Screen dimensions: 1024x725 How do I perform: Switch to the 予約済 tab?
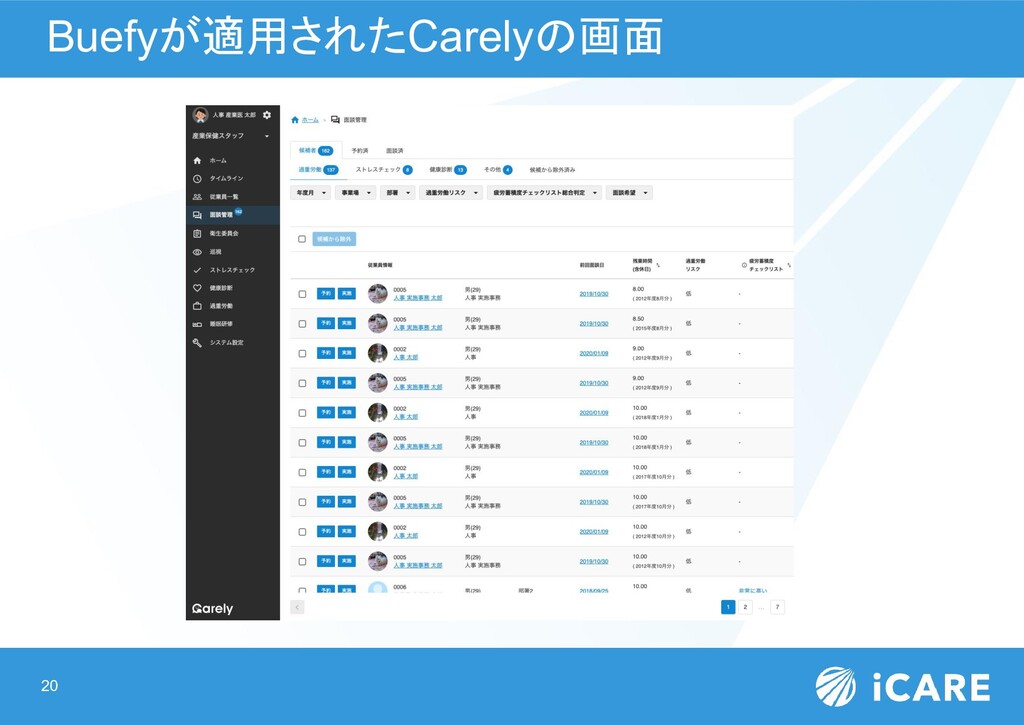(360, 151)
